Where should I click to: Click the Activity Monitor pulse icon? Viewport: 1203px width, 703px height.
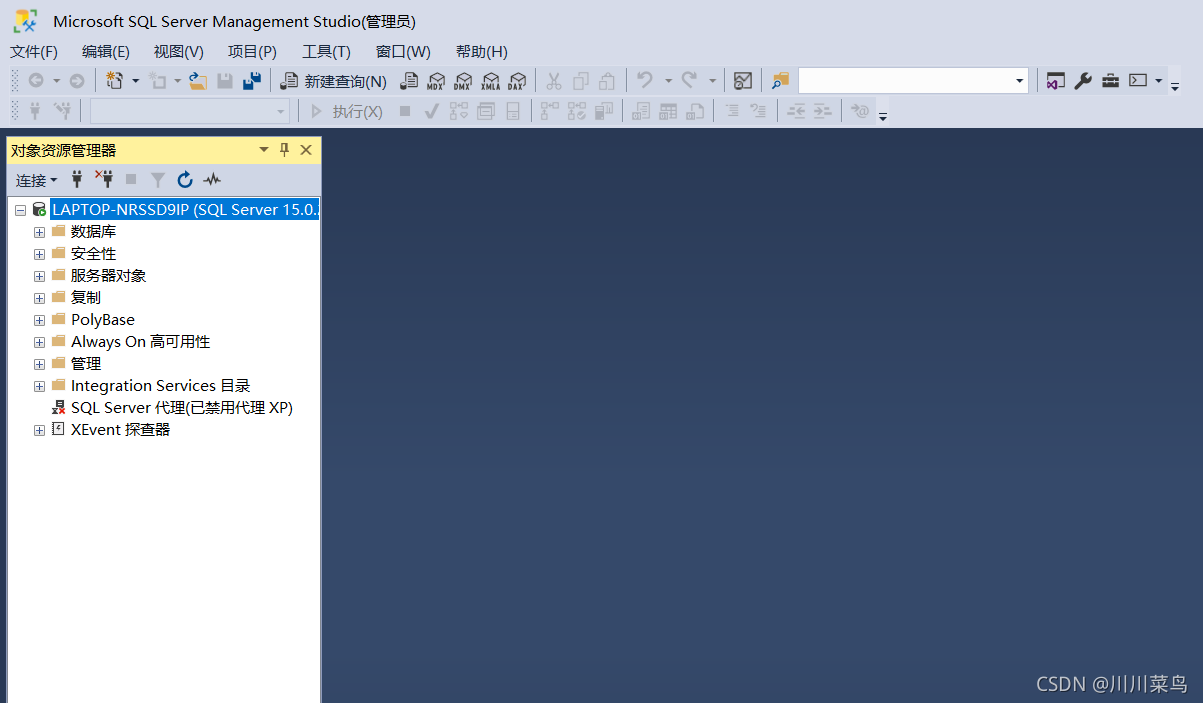[212, 180]
